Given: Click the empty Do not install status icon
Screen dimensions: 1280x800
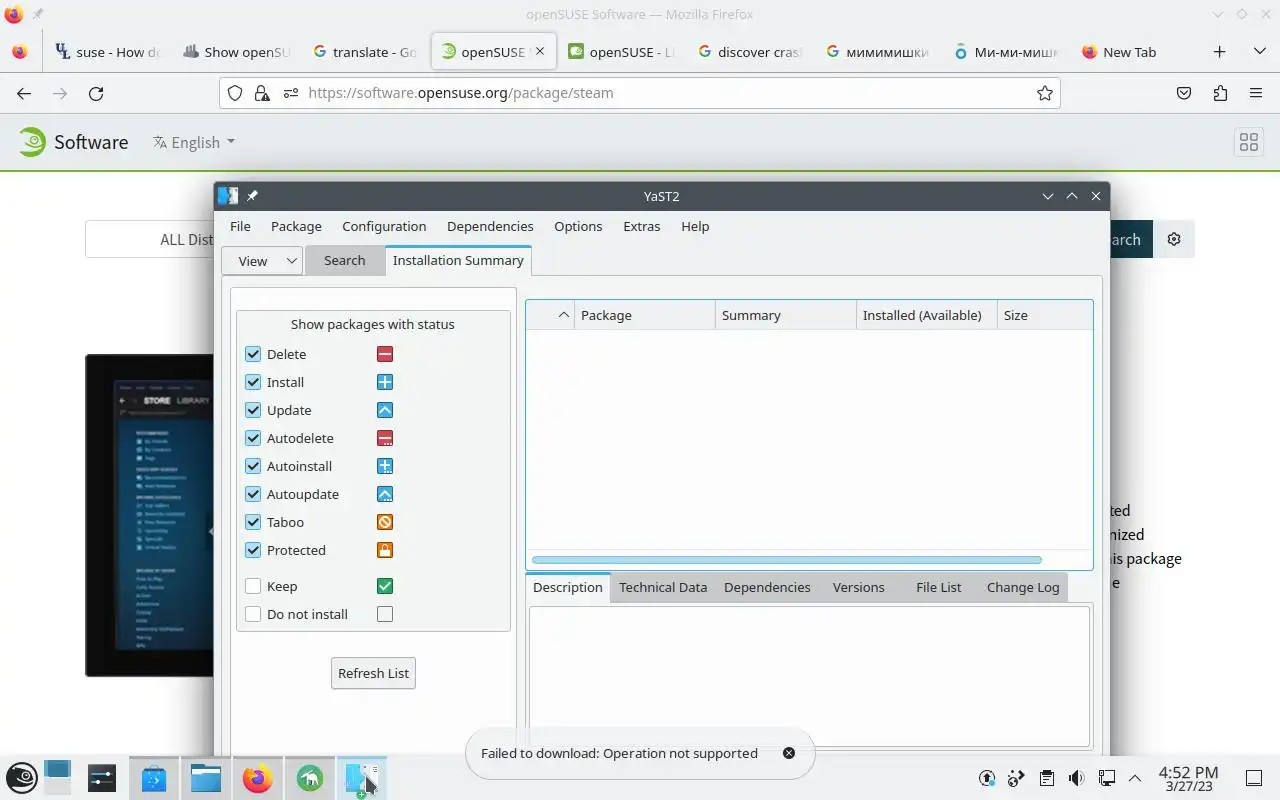Looking at the screenshot, I should pos(385,614).
